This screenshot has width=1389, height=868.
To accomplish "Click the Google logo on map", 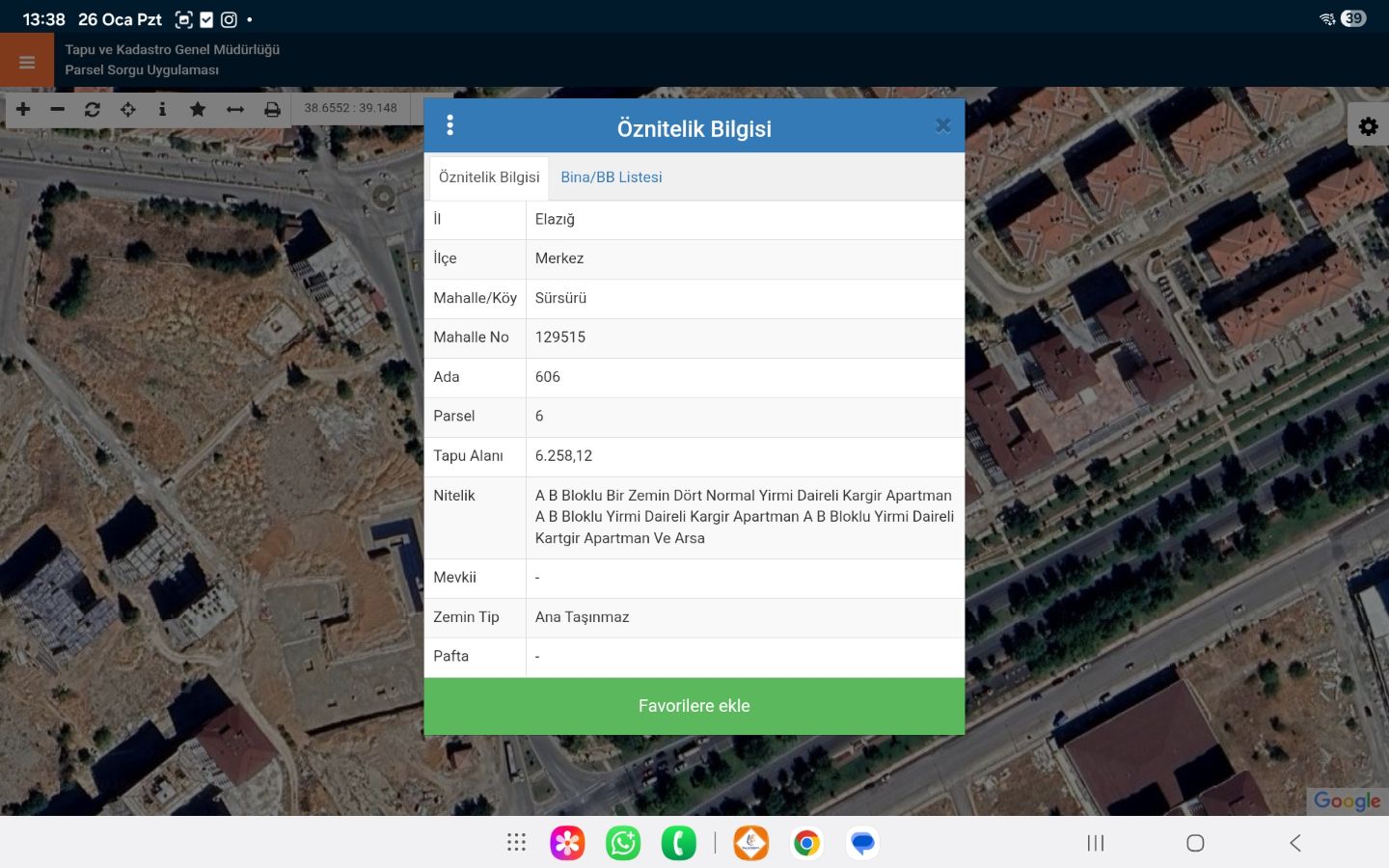I will click(x=1347, y=801).
